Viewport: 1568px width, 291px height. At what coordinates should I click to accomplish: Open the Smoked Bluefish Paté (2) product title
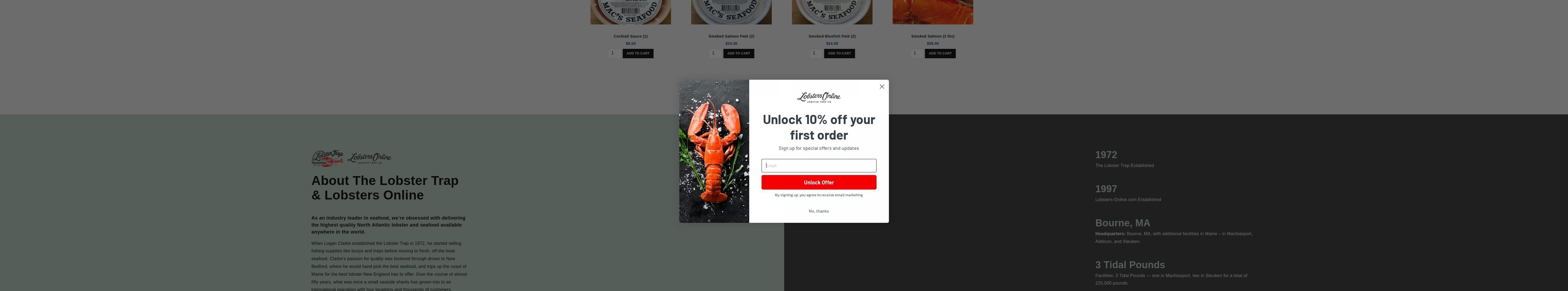point(832,36)
